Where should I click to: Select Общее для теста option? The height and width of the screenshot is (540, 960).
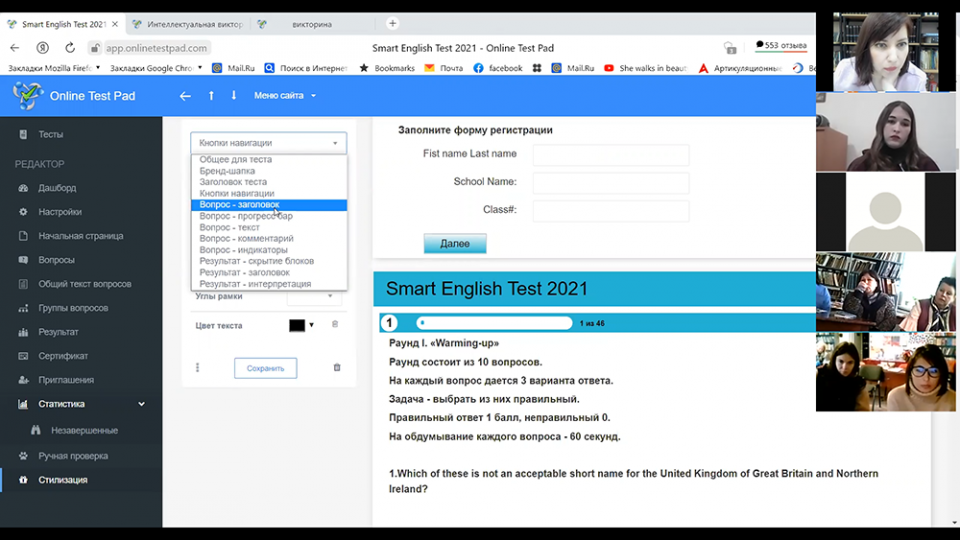[269, 159]
